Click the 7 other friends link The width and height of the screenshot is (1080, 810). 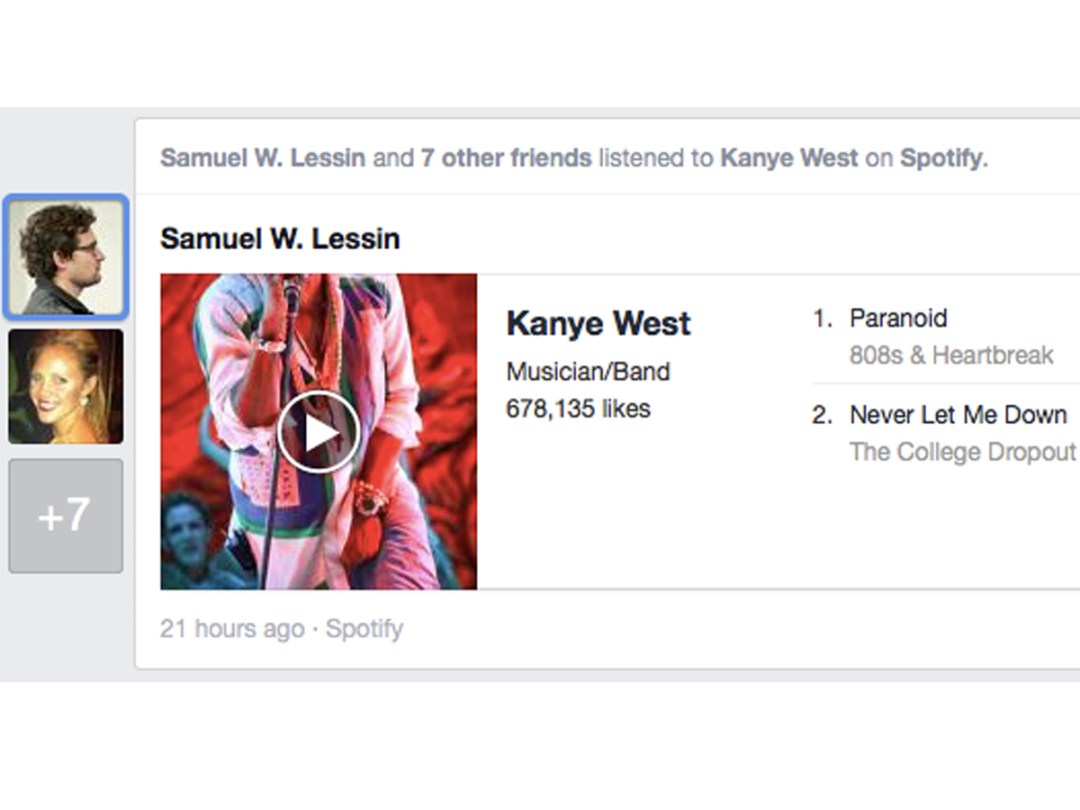click(x=506, y=158)
